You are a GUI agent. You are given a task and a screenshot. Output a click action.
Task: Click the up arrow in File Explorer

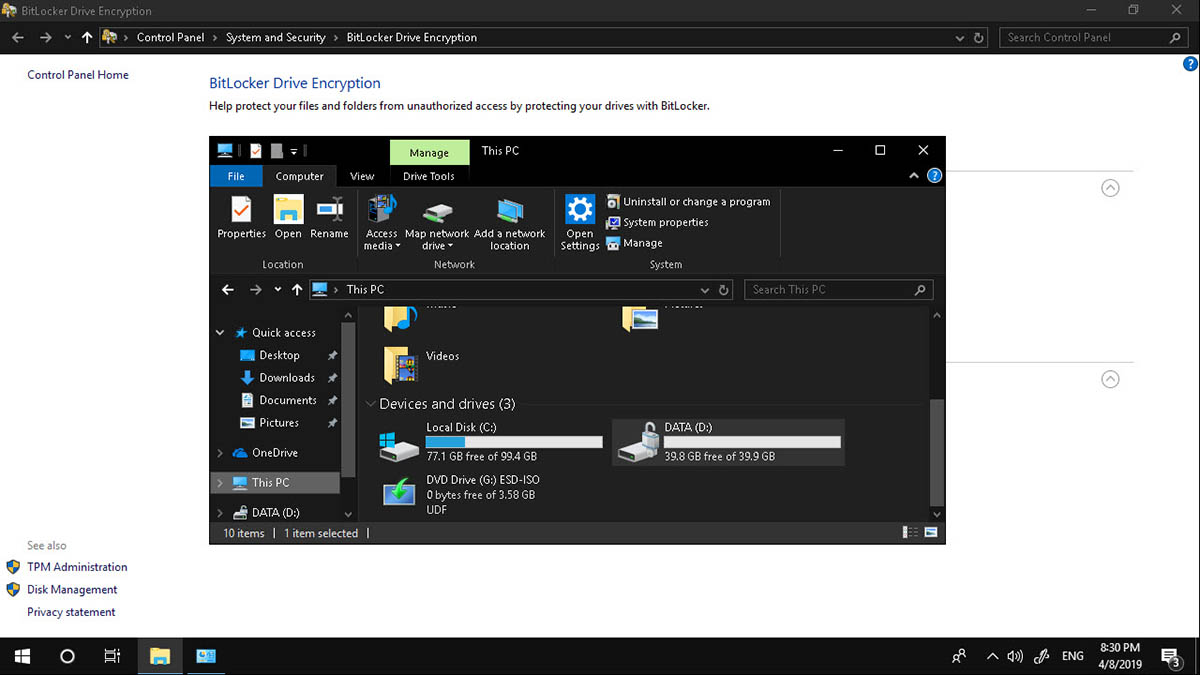(x=296, y=290)
